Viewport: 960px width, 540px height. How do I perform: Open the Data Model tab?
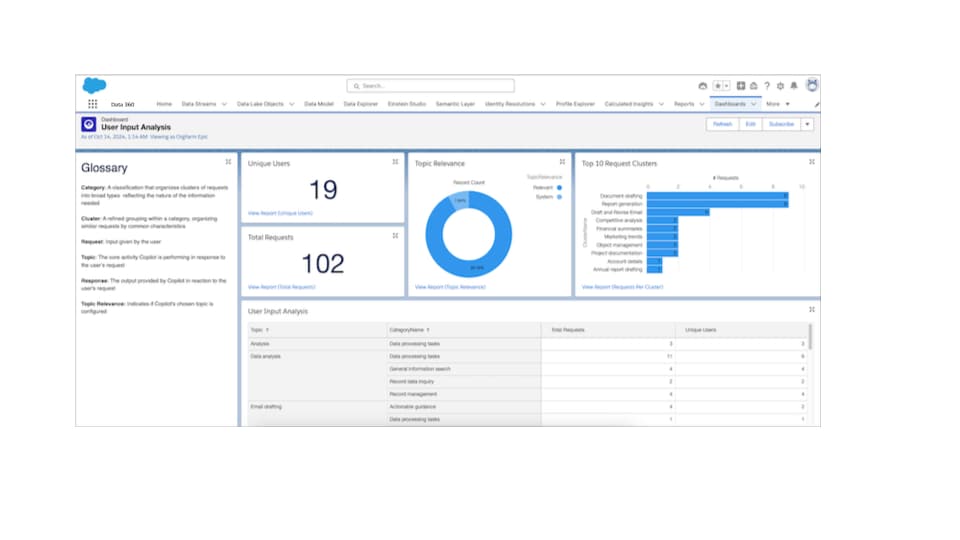pos(319,104)
